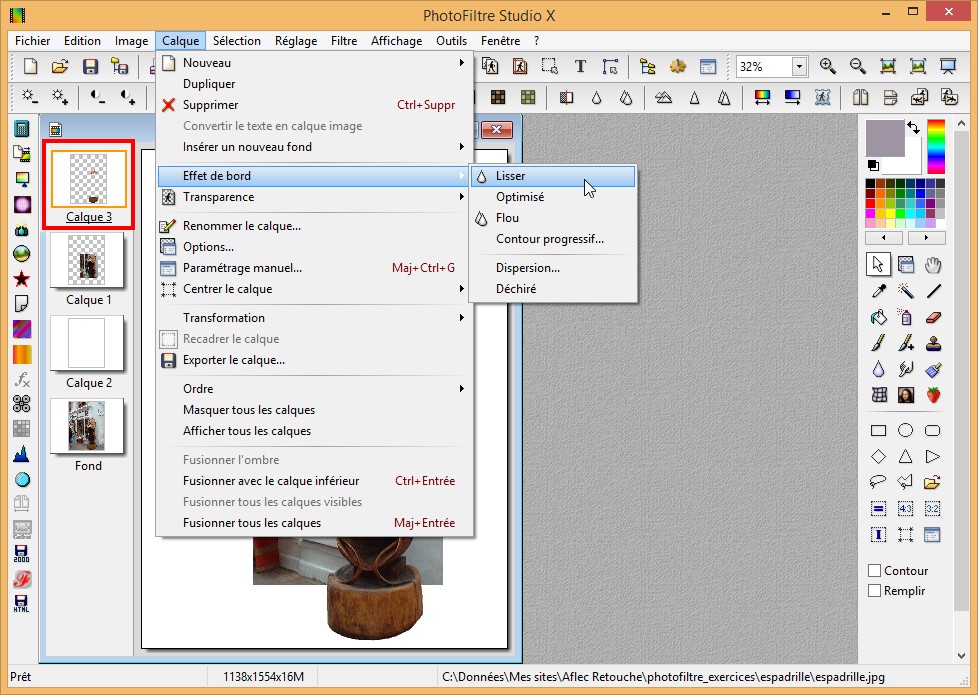Select the Selection arrow tool
The height and width of the screenshot is (695, 978).
point(878,265)
